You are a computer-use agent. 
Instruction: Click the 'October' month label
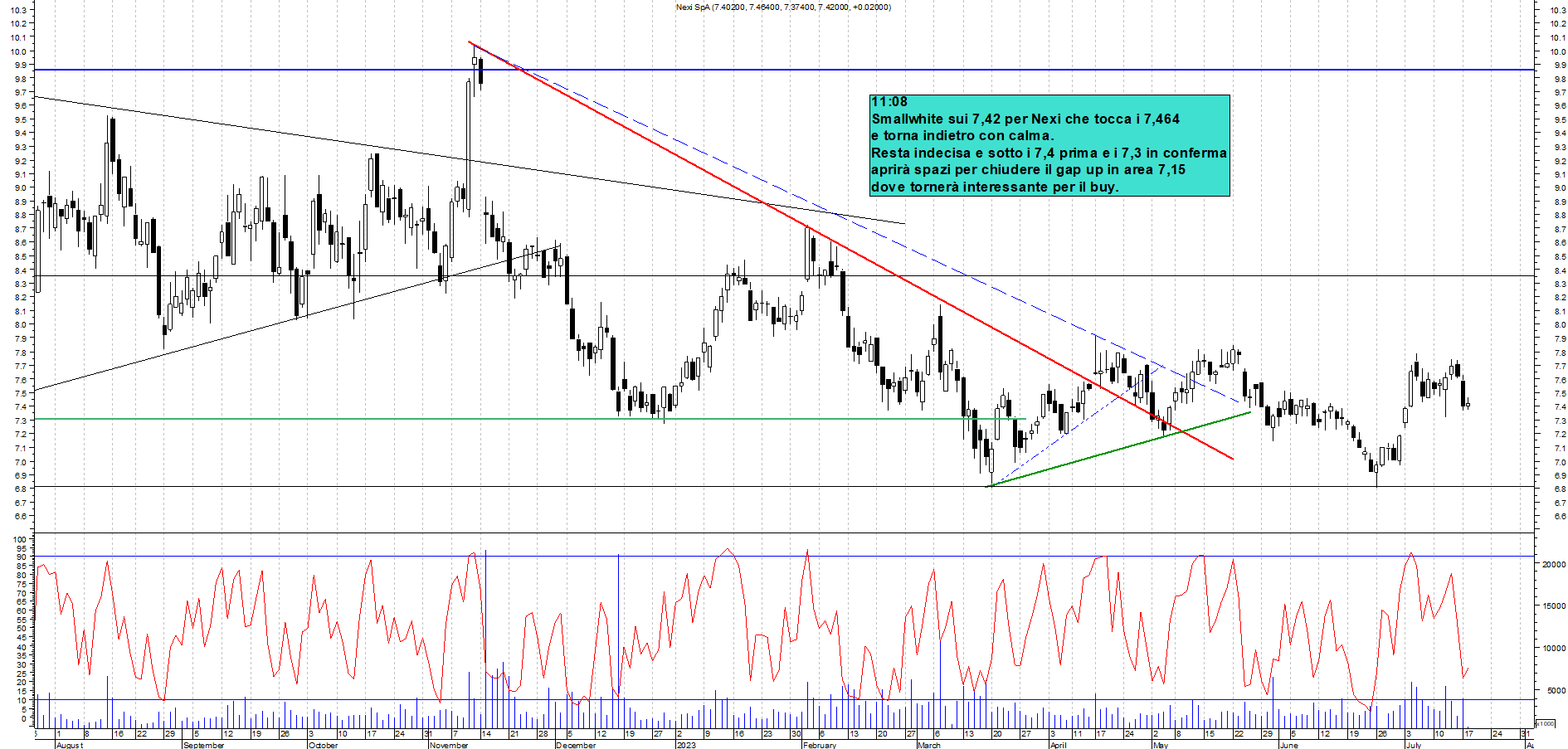[x=323, y=745]
